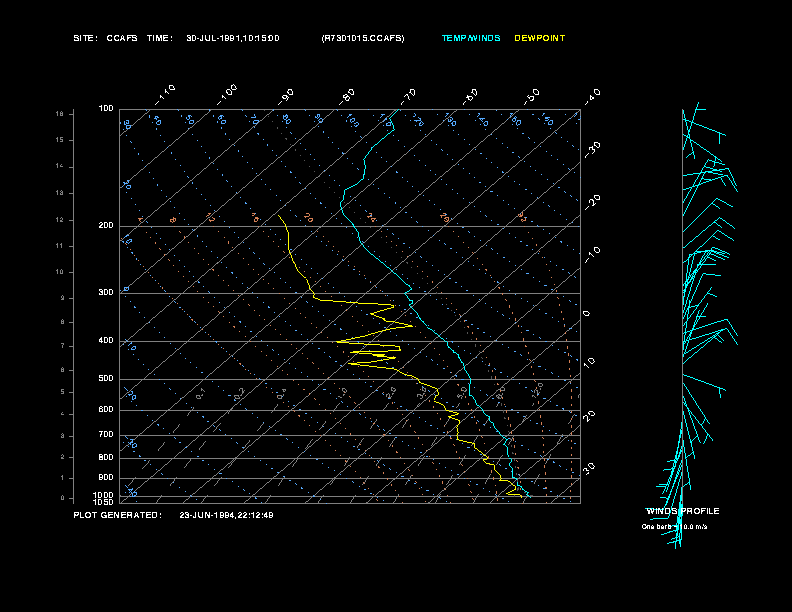Viewport: 792px width, 612px height.
Task: Click the 500 pressure level label
Action: (106, 378)
